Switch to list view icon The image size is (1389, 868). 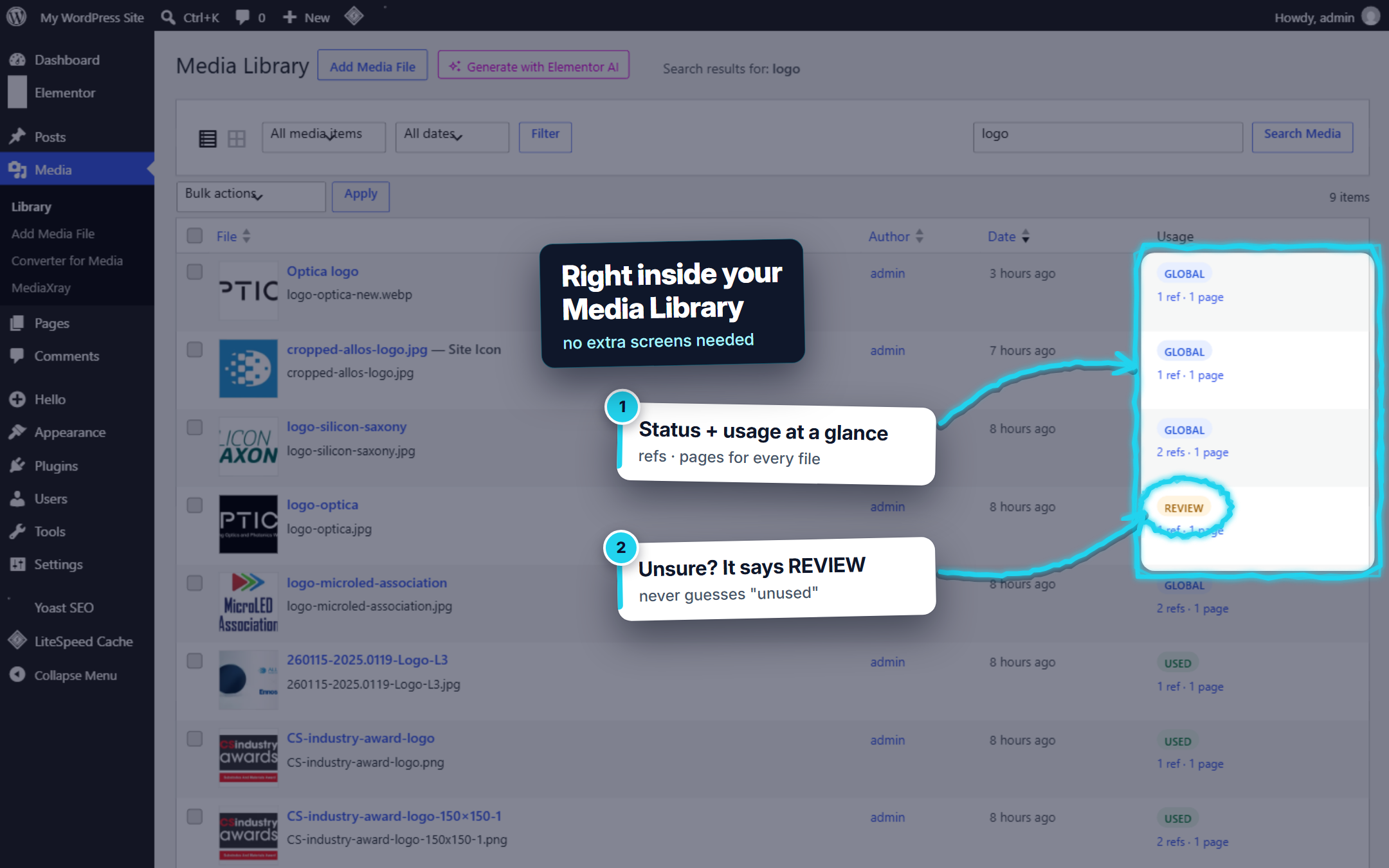click(208, 138)
